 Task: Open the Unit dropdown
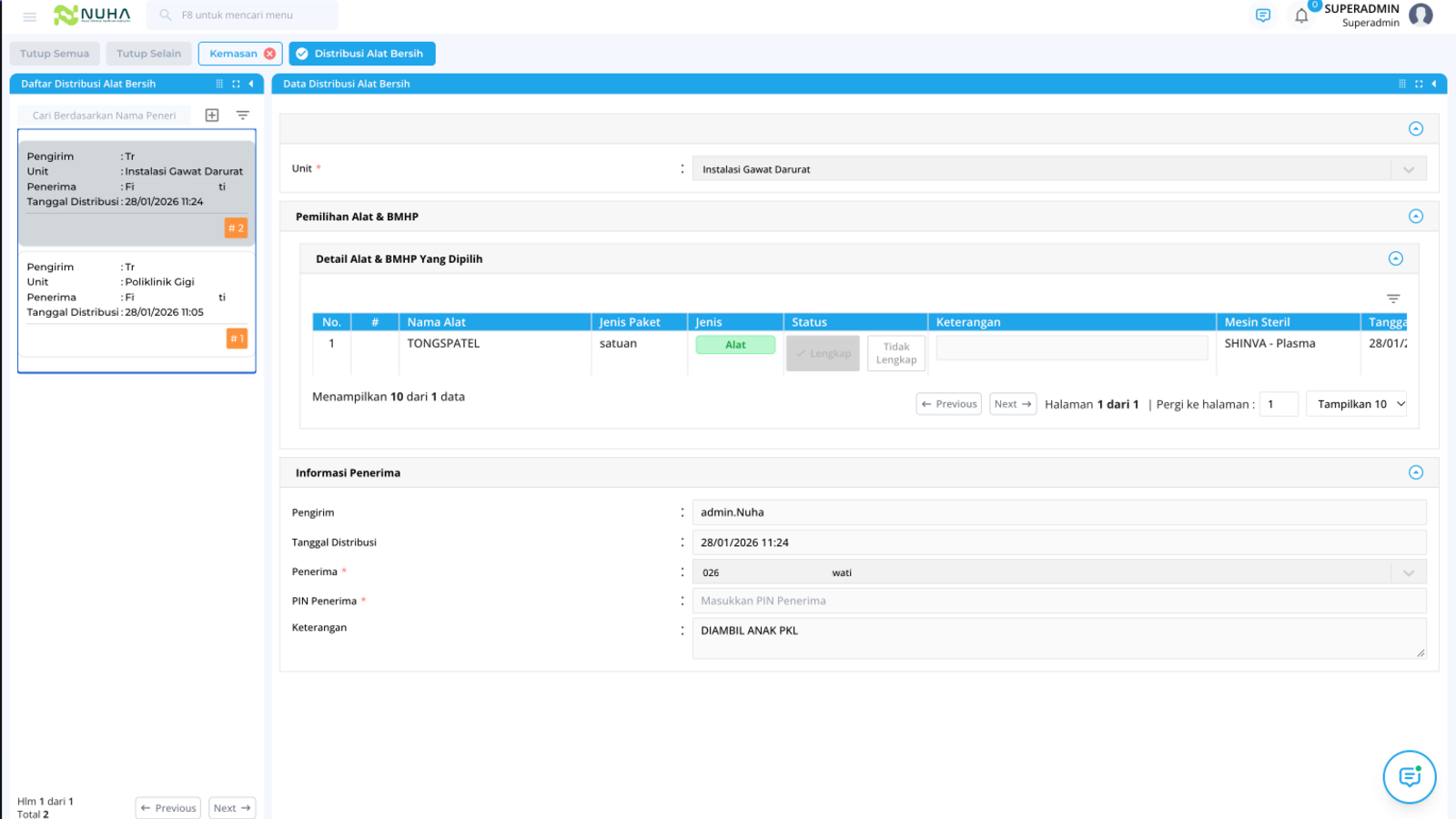click(x=1059, y=169)
